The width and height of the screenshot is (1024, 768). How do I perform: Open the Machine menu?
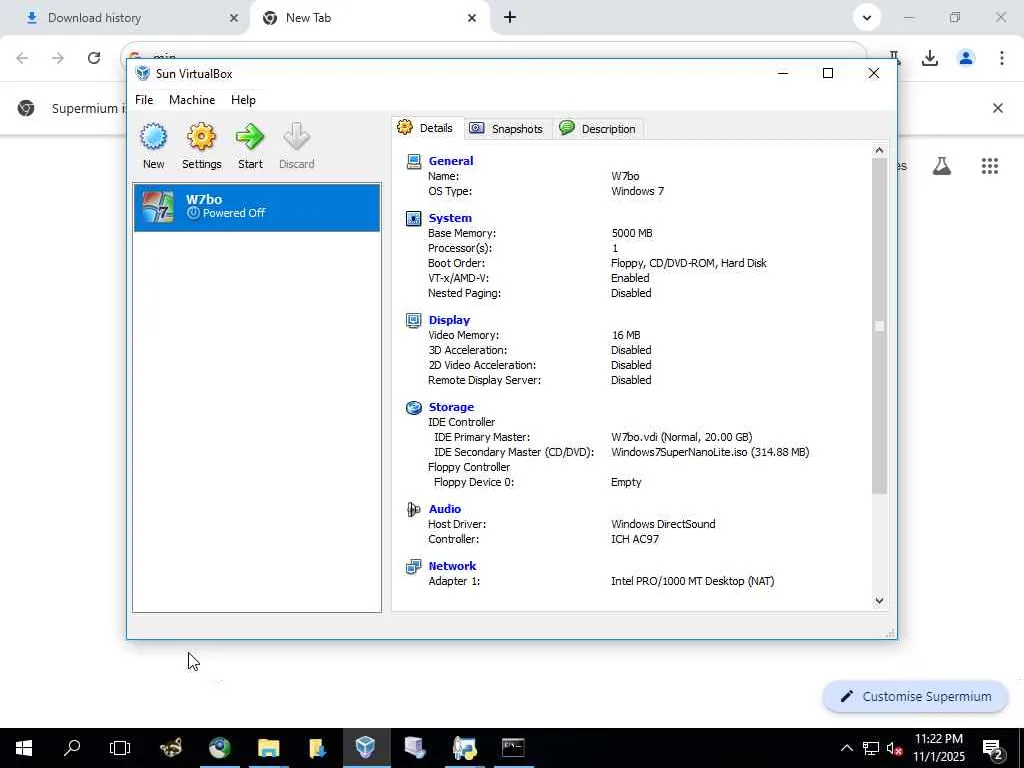point(192,100)
